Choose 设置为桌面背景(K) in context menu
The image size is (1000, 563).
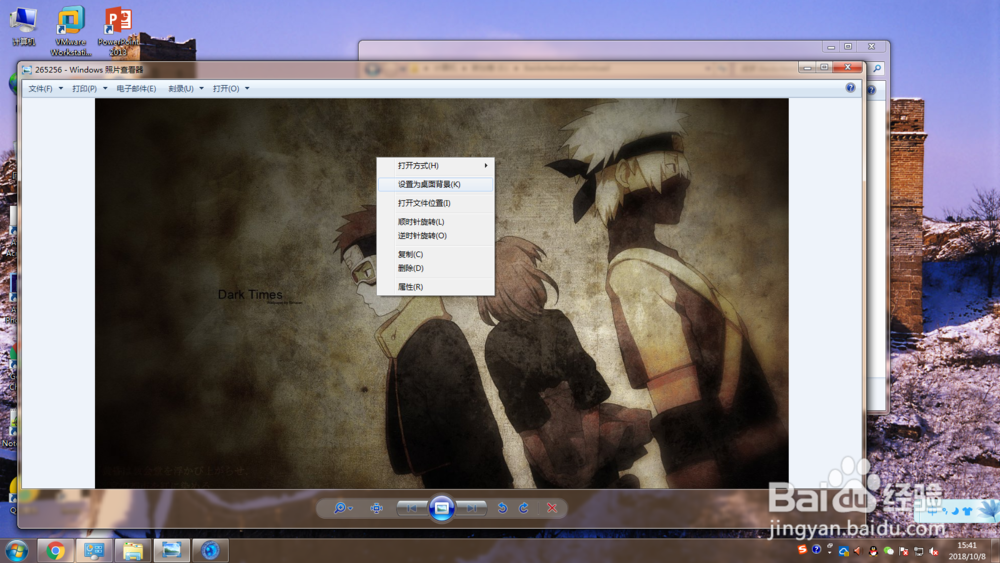pyautogui.click(x=436, y=184)
